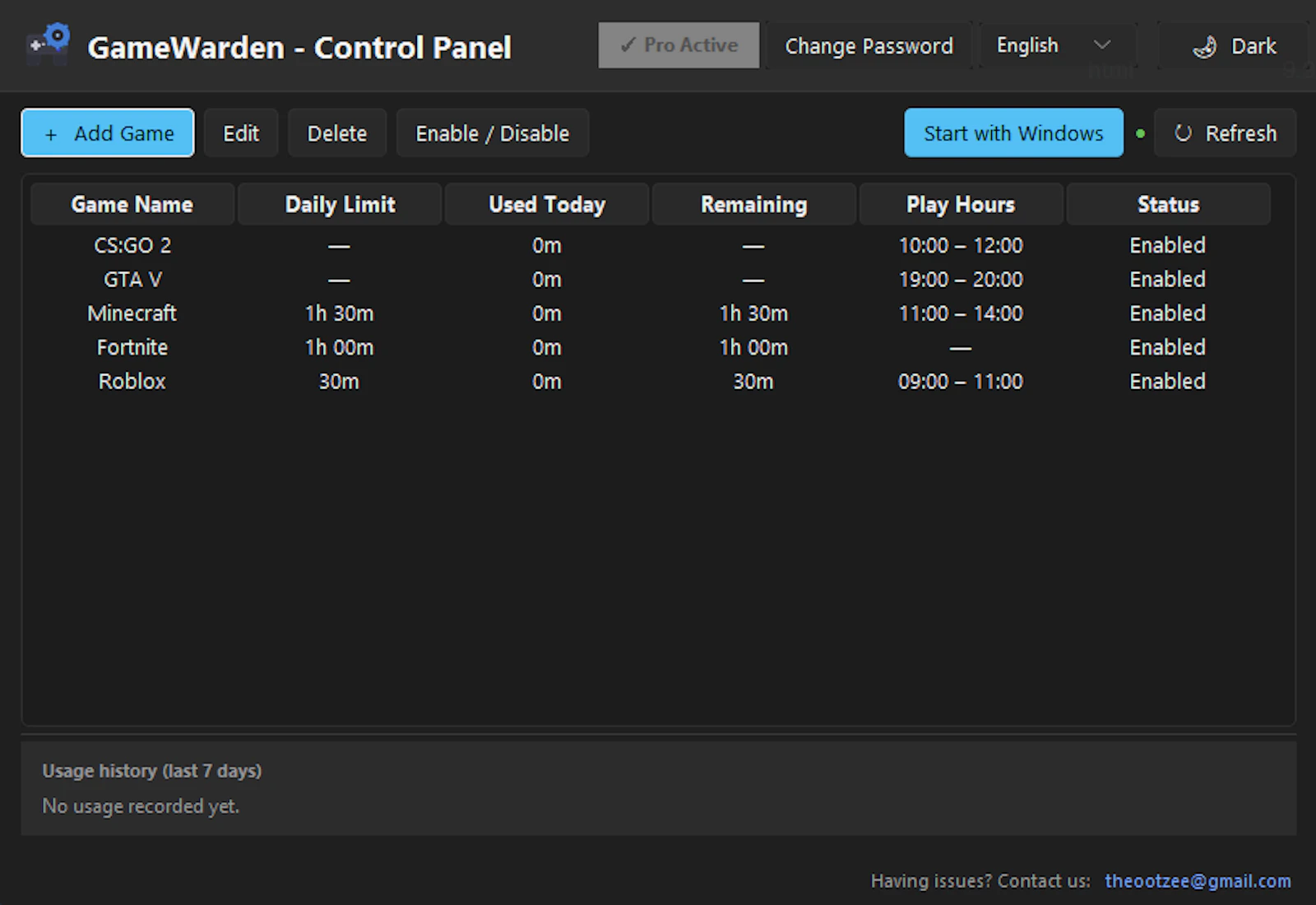The height and width of the screenshot is (905, 1316).
Task: Click the Refresh circular arrow icon
Action: click(x=1183, y=133)
